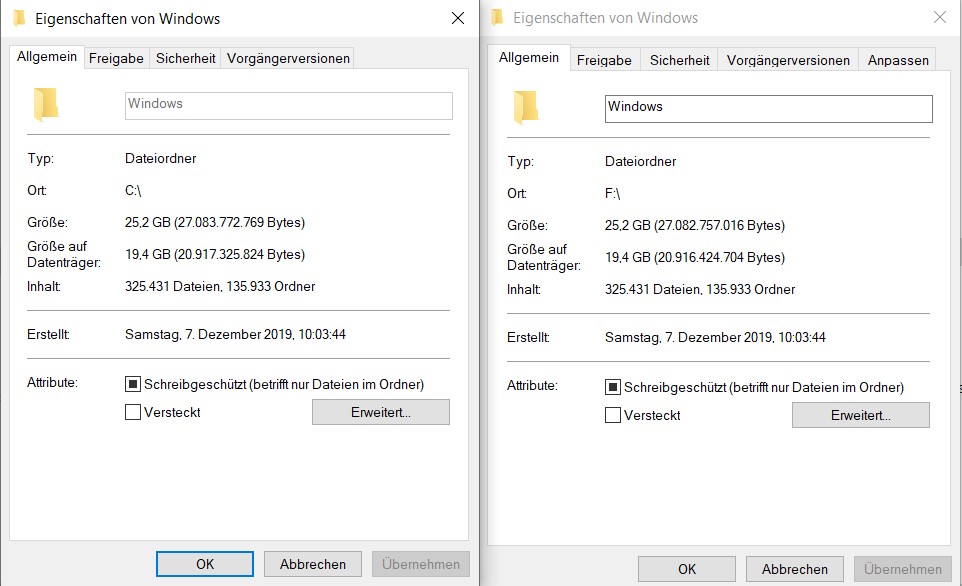Click the folder icon in right window title bar

point(497,18)
